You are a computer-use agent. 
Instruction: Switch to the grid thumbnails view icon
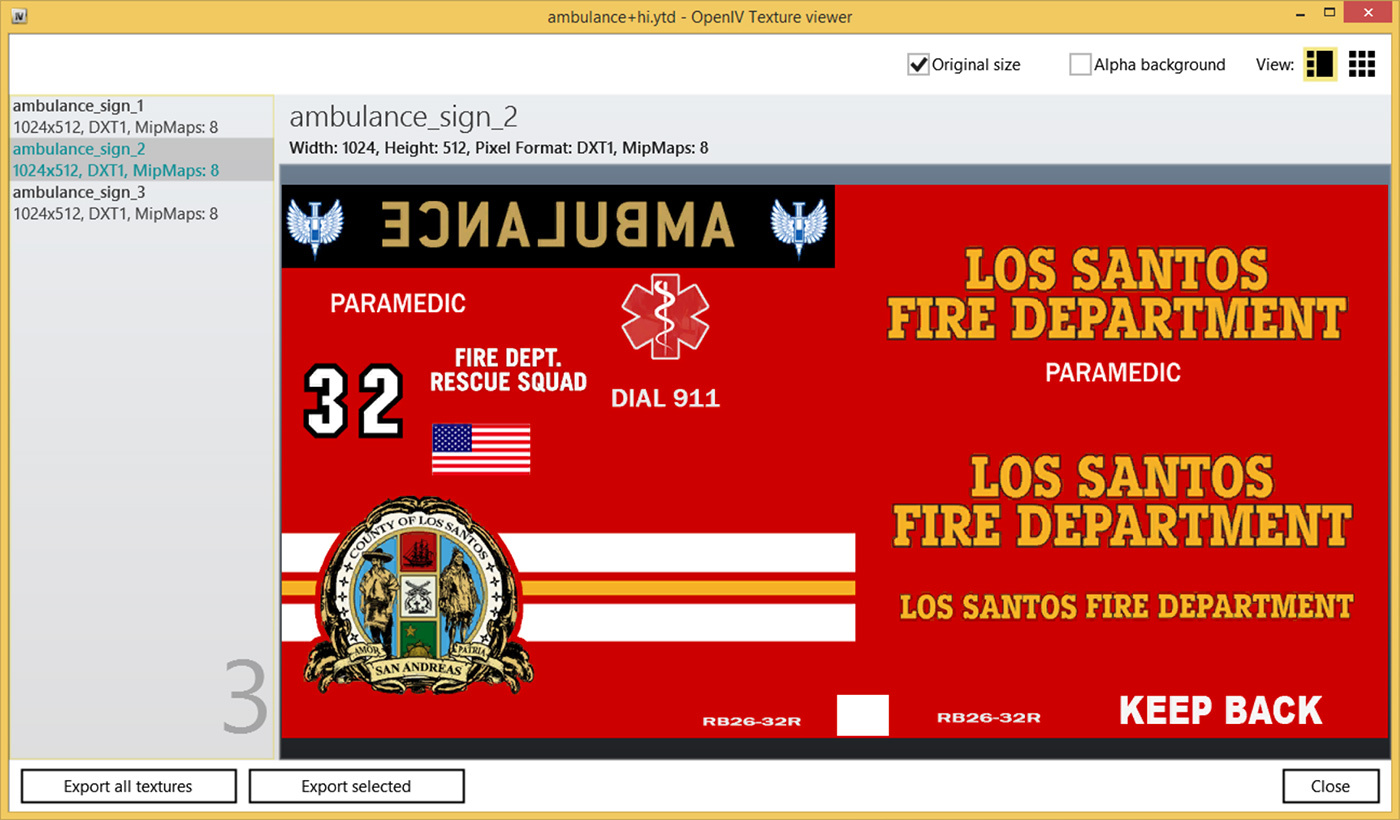tap(1362, 64)
